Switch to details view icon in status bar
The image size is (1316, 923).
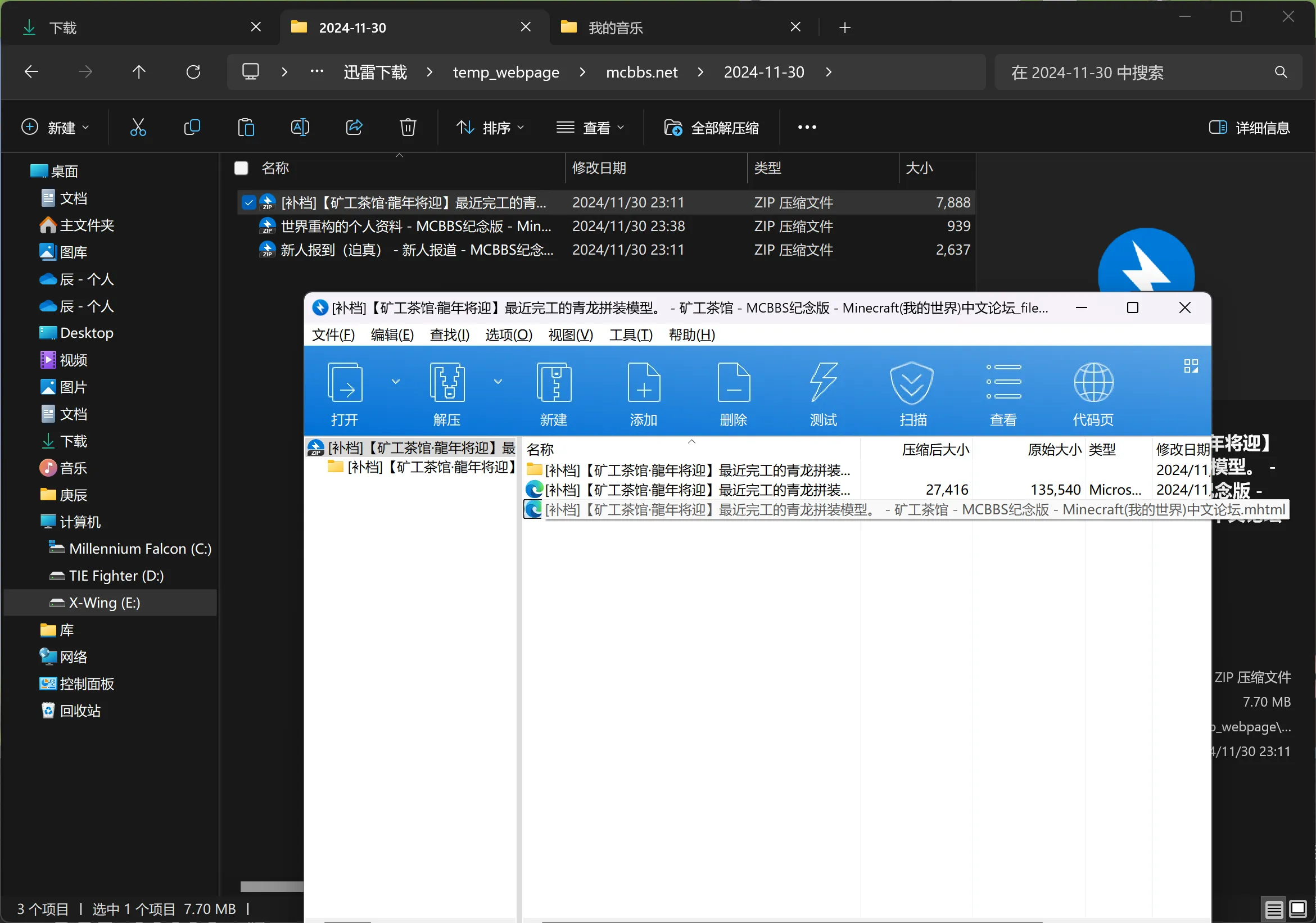click(1274, 909)
